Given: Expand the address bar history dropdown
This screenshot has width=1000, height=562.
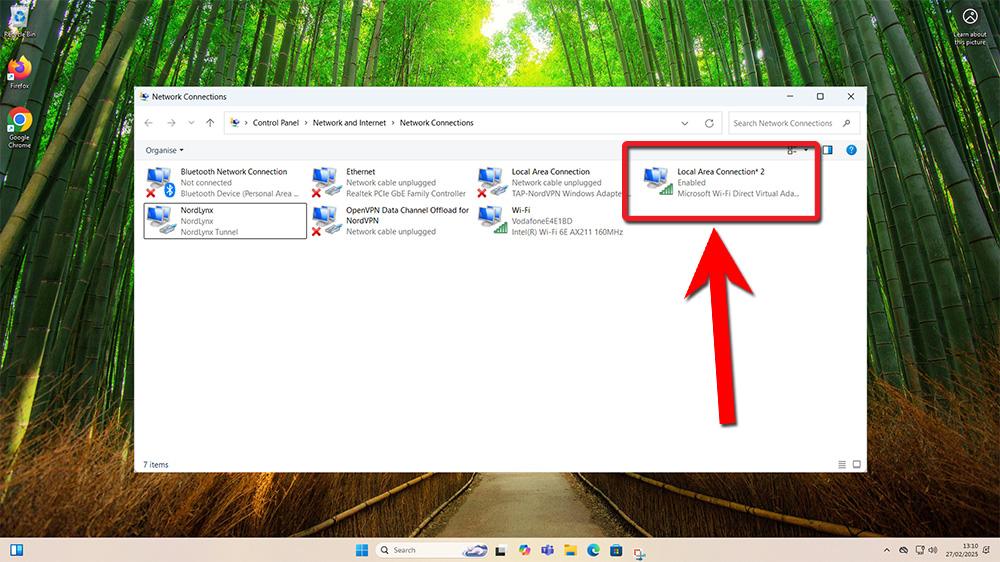Looking at the screenshot, I should point(684,123).
